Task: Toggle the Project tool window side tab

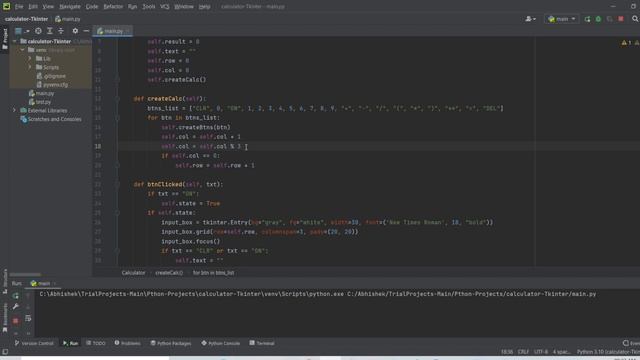Action: click(x=5, y=38)
